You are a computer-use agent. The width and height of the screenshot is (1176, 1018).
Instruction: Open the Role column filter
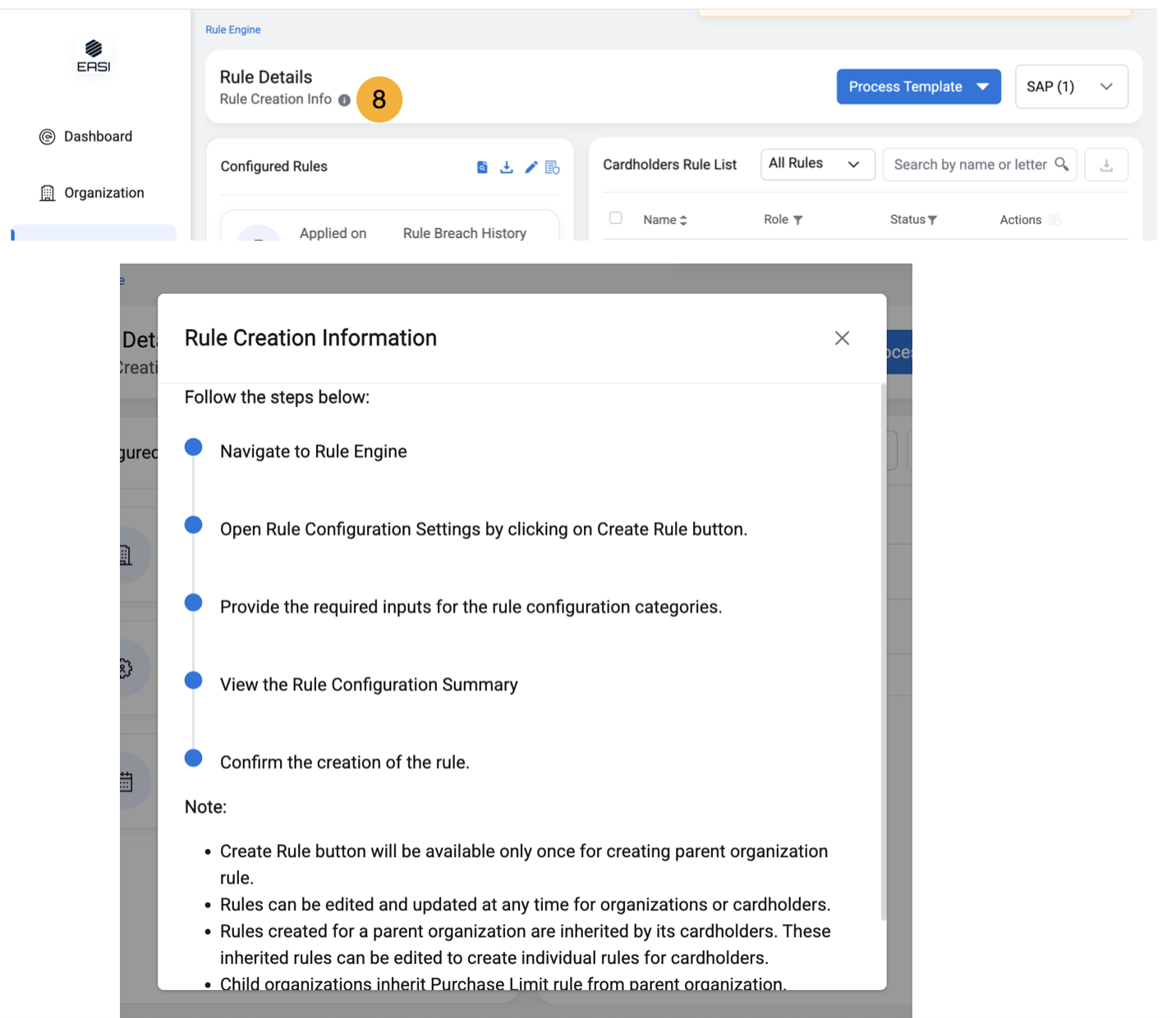pyautogui.click(x=797, y=220)
